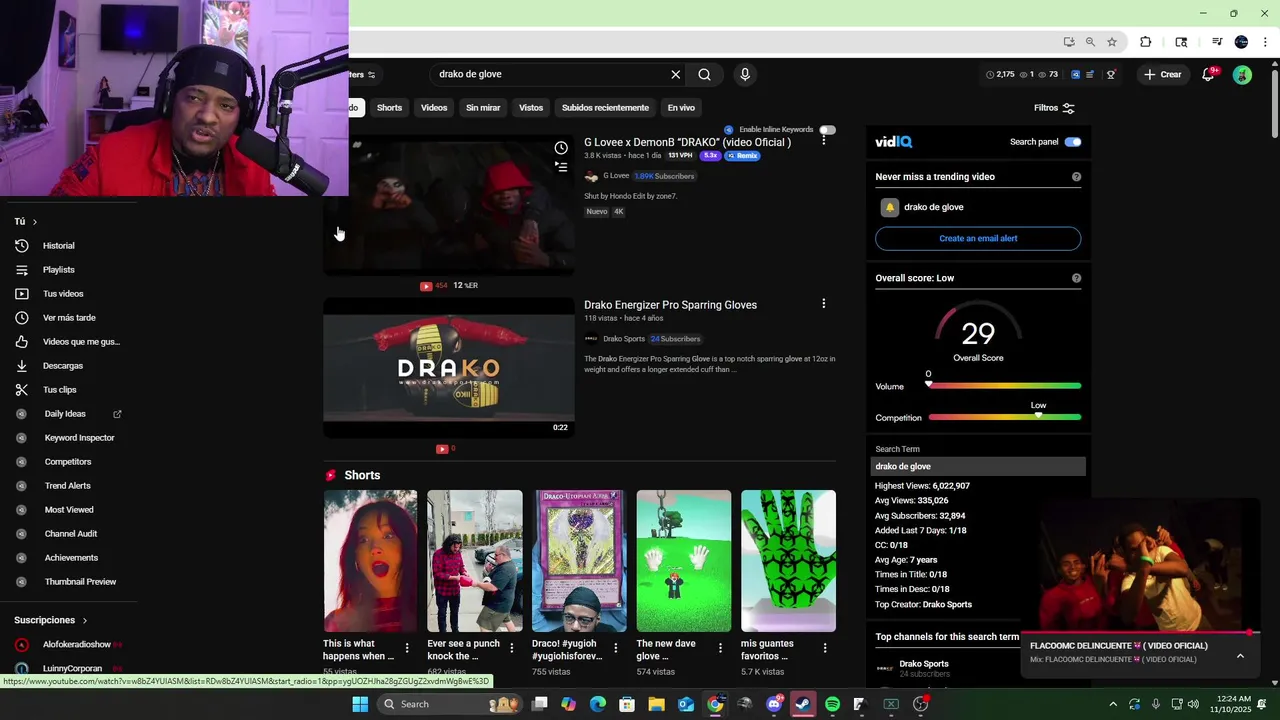The width and height of the screenshot is (1280, 720).
Task: Open more options for 'This is what happens' short
Action: tap(407, 648)
